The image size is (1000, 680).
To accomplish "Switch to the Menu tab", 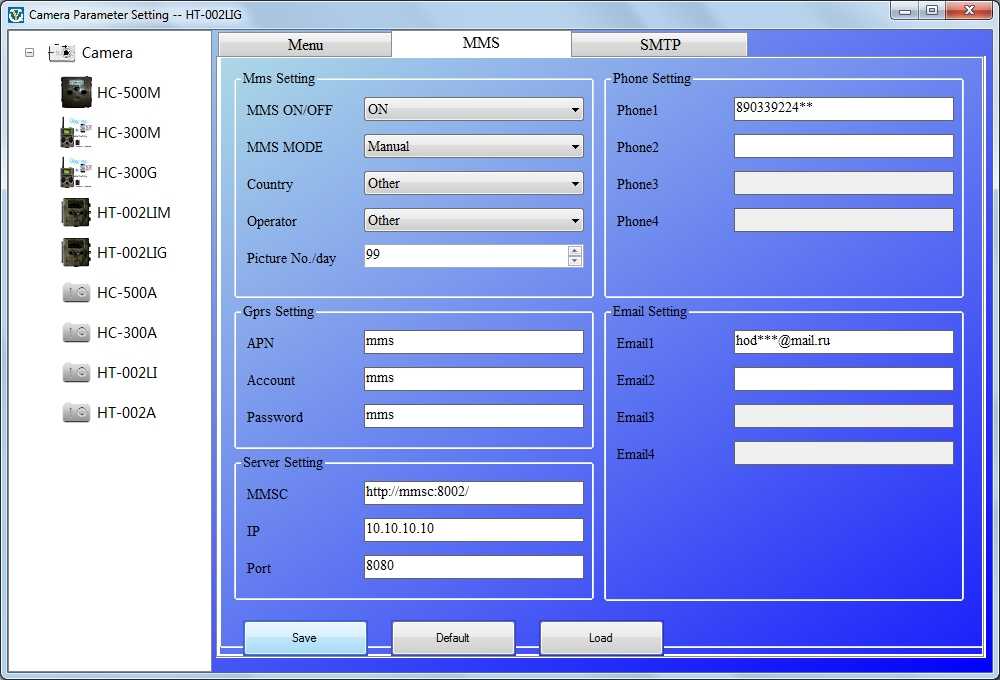I will [x=305, y=45].
